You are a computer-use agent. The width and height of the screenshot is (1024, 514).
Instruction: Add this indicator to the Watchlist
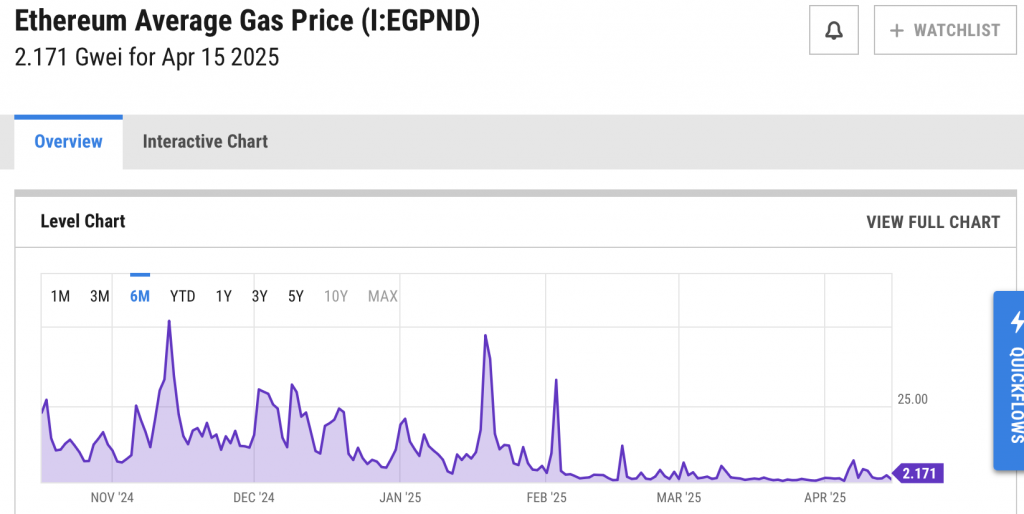point(944,30)
